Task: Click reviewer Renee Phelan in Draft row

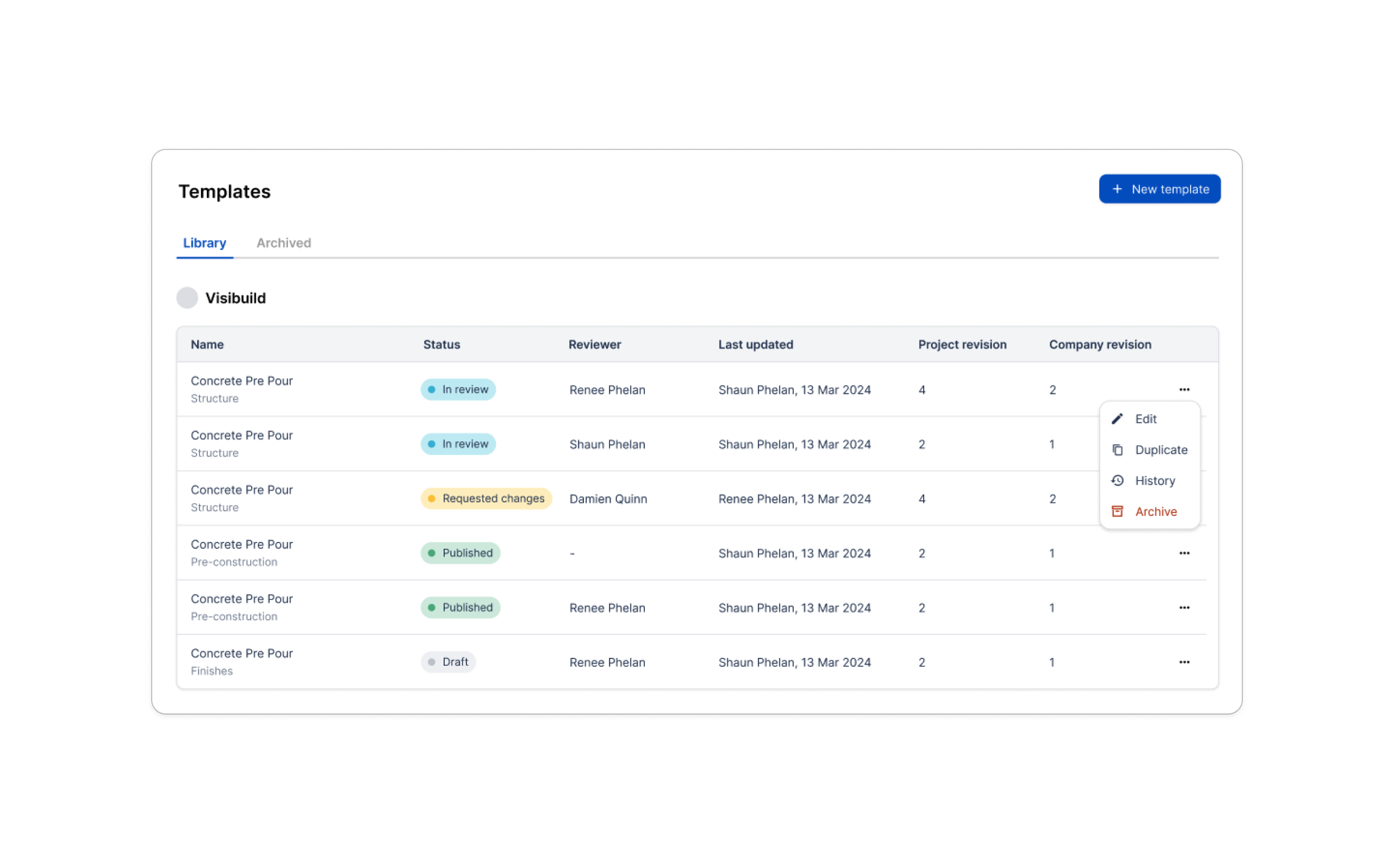Action: [607, 662]
